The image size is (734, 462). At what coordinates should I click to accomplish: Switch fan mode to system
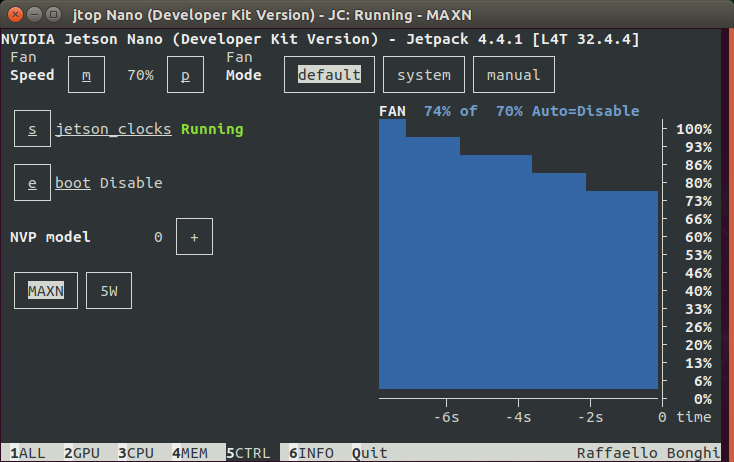pyautogui.click(x=424, y=75)
